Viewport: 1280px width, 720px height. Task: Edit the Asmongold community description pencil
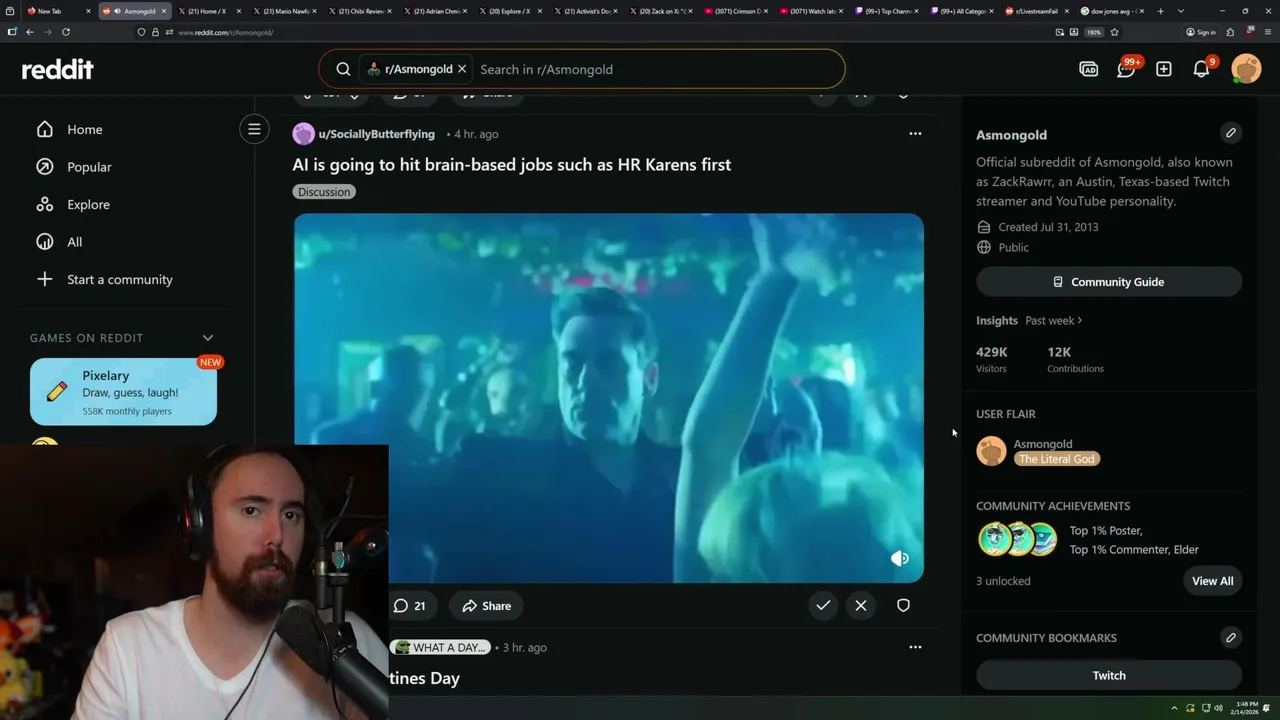coord(1231,132)
